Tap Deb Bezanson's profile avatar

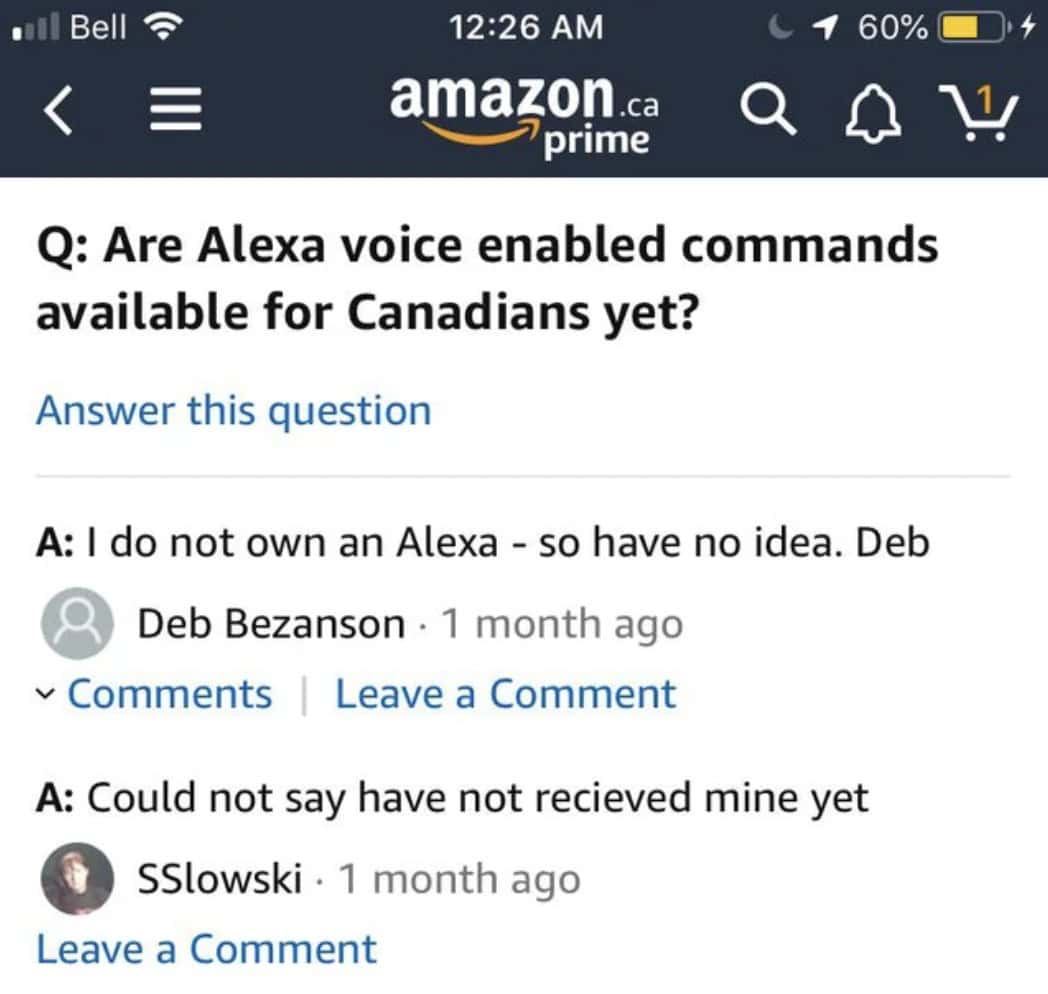[x=77, y=623]
